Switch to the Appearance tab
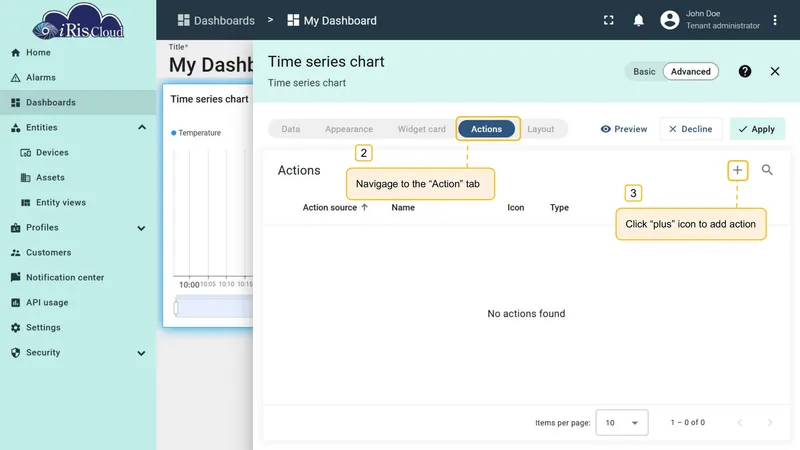800x450 pixels. click(349, 129)
